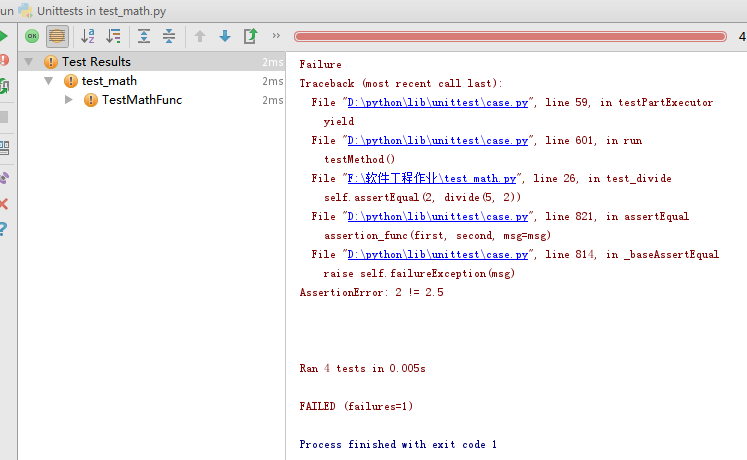Open case.py link at line 821
This screenshot has width=747, height=460.
(x=438, y=217)
